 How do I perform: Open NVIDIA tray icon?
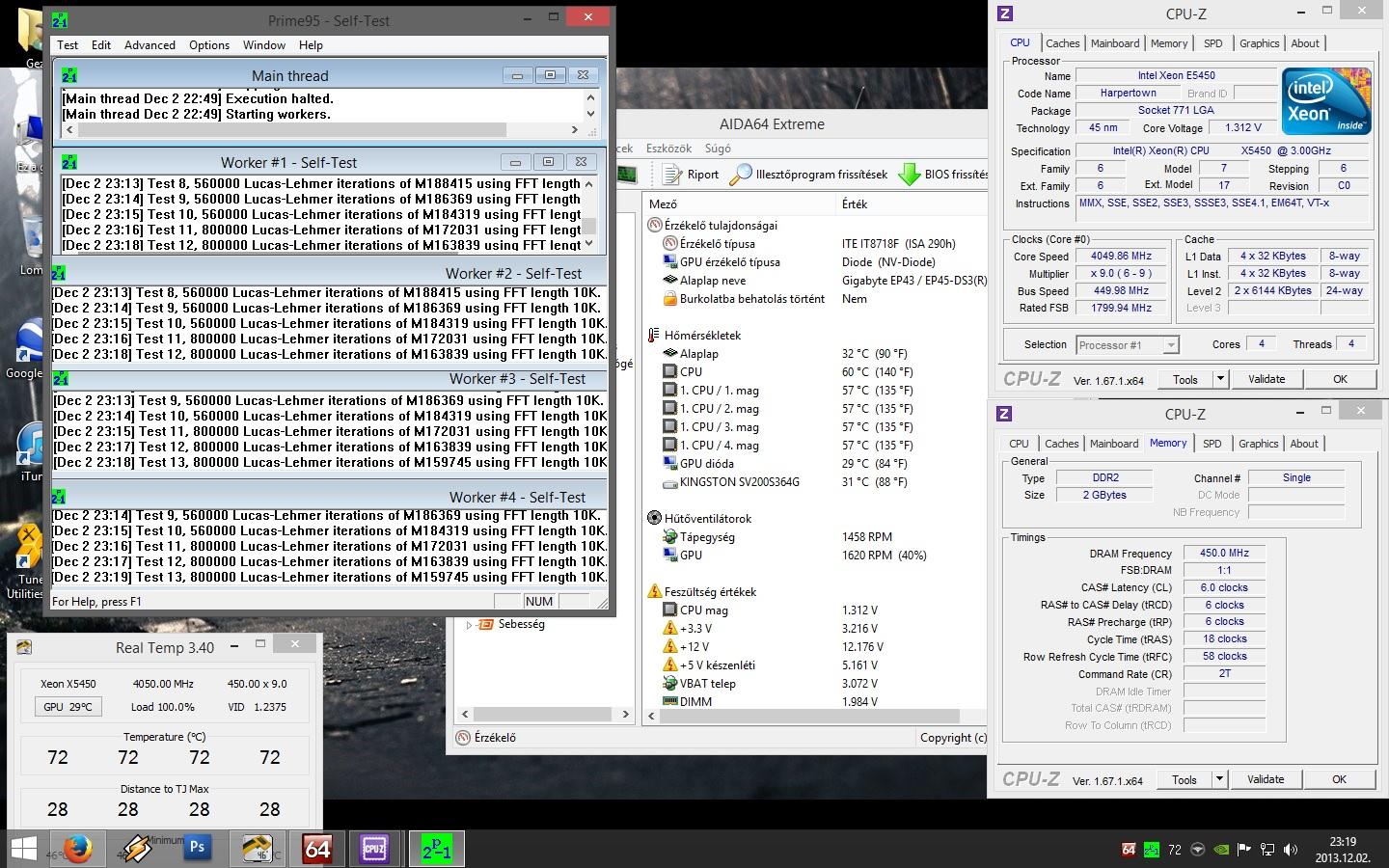(x=1221, y=850)
